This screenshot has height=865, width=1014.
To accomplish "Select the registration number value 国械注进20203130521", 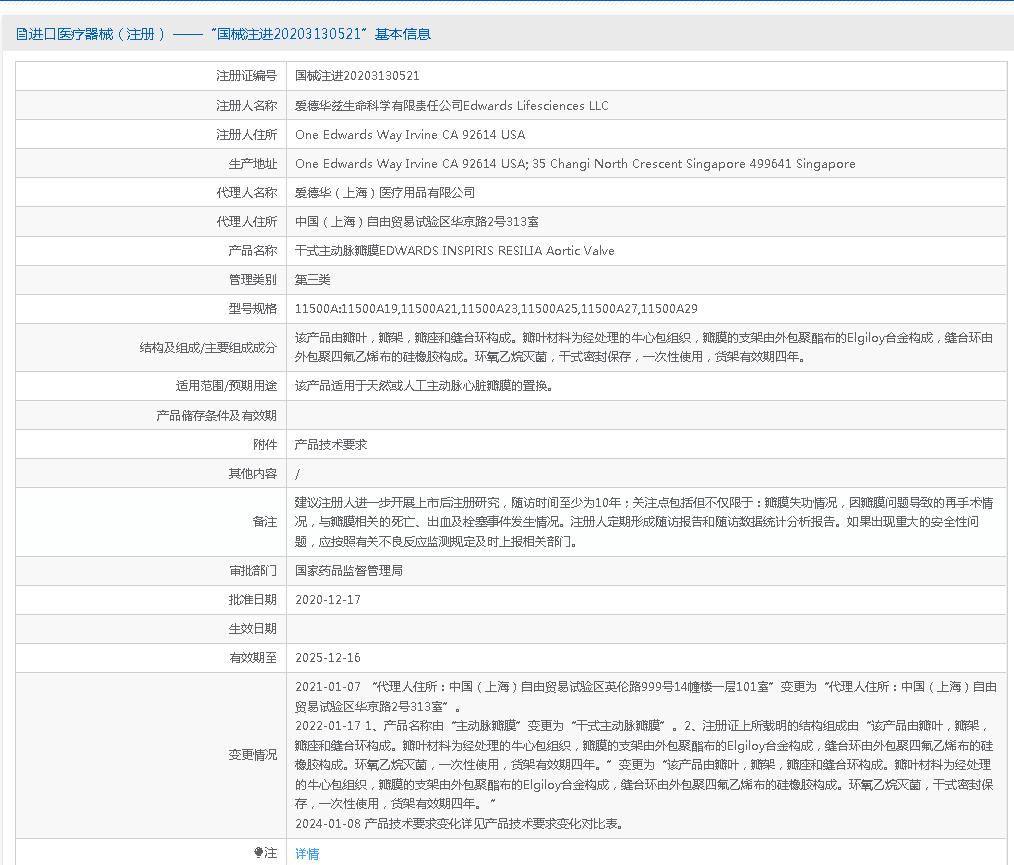I will (357, 76).
